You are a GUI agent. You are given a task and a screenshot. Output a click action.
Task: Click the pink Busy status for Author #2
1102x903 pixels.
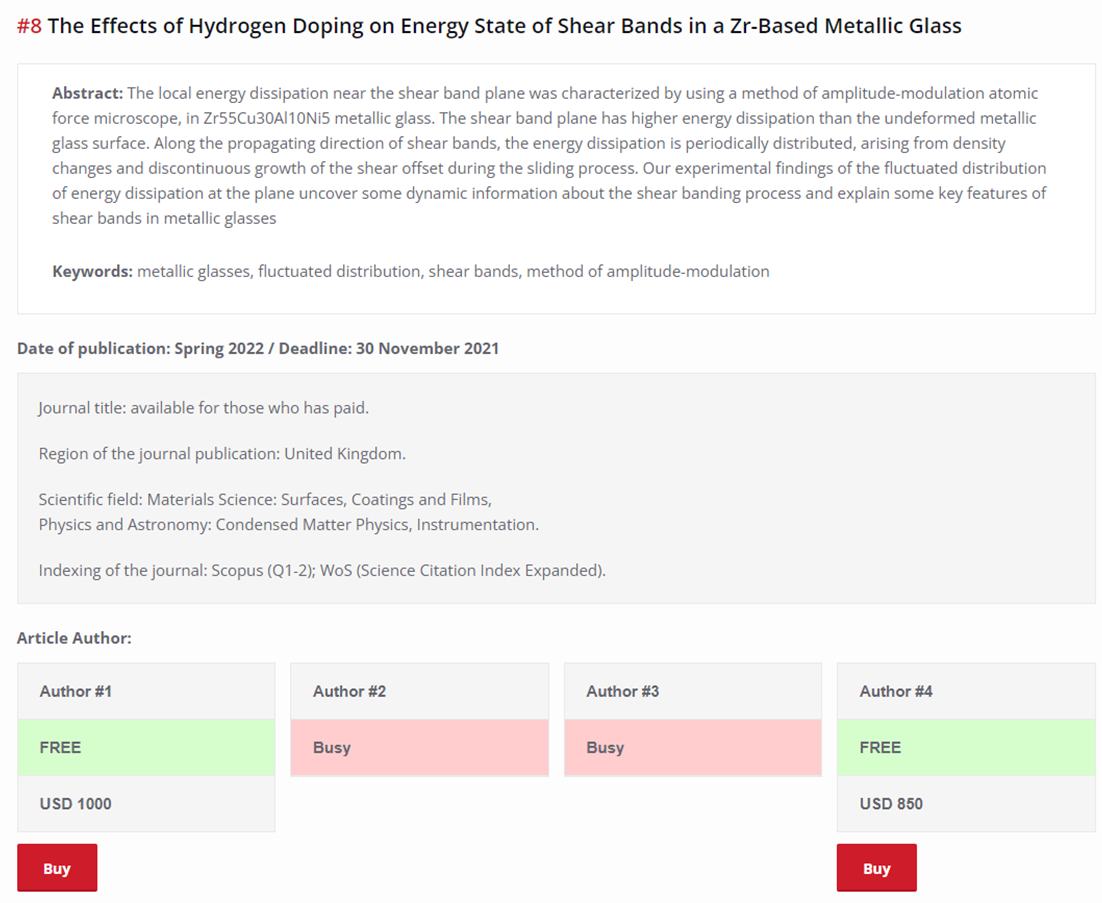click(419, 747)
